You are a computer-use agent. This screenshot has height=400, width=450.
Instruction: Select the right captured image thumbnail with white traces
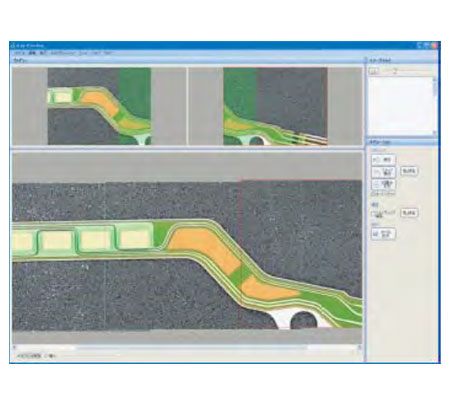275,106
